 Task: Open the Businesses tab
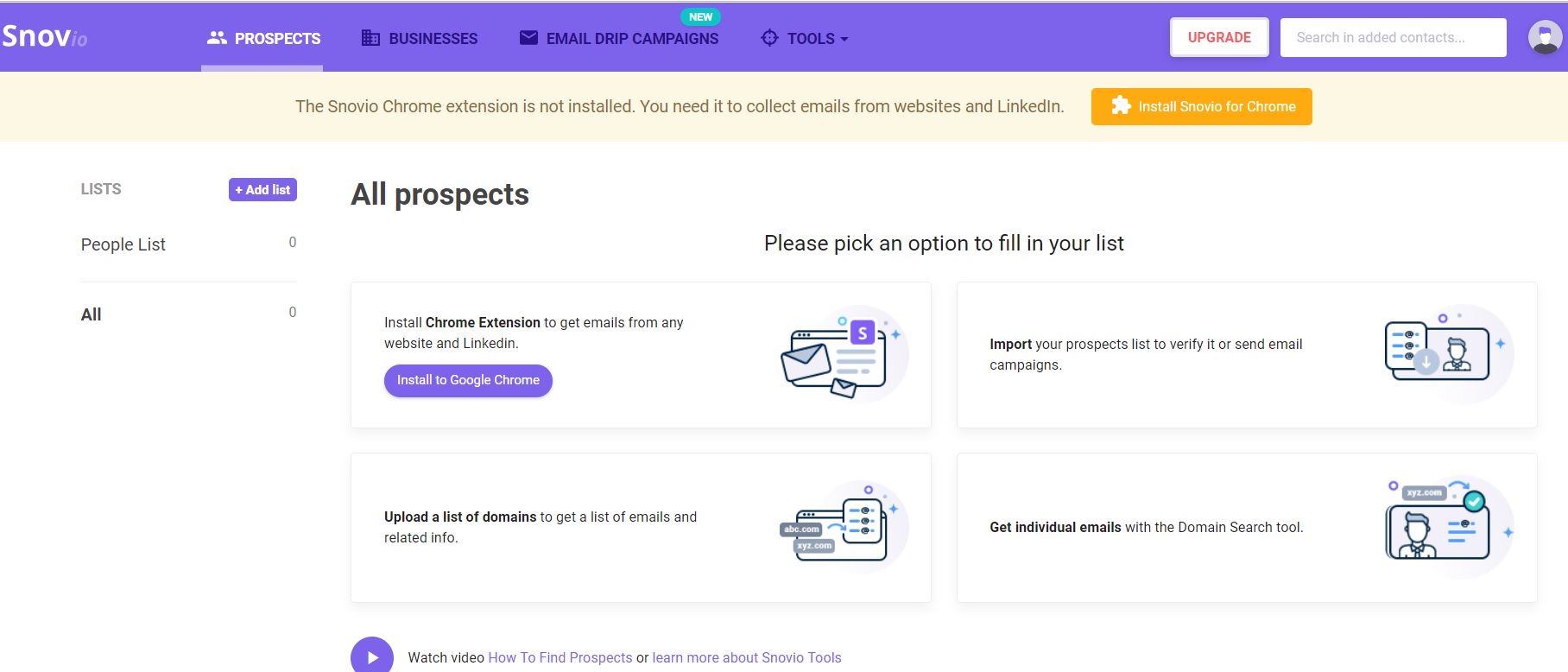(x=420, y=38)
